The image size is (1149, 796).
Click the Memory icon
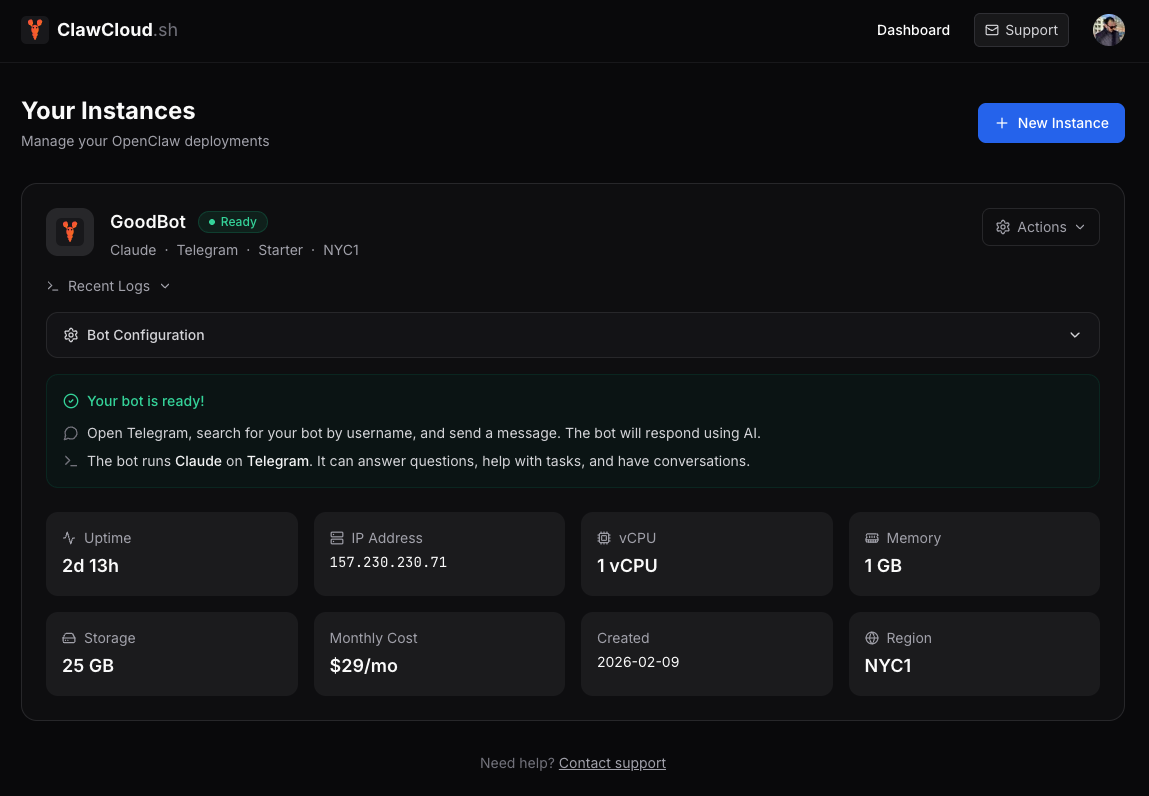coord(873,538)
